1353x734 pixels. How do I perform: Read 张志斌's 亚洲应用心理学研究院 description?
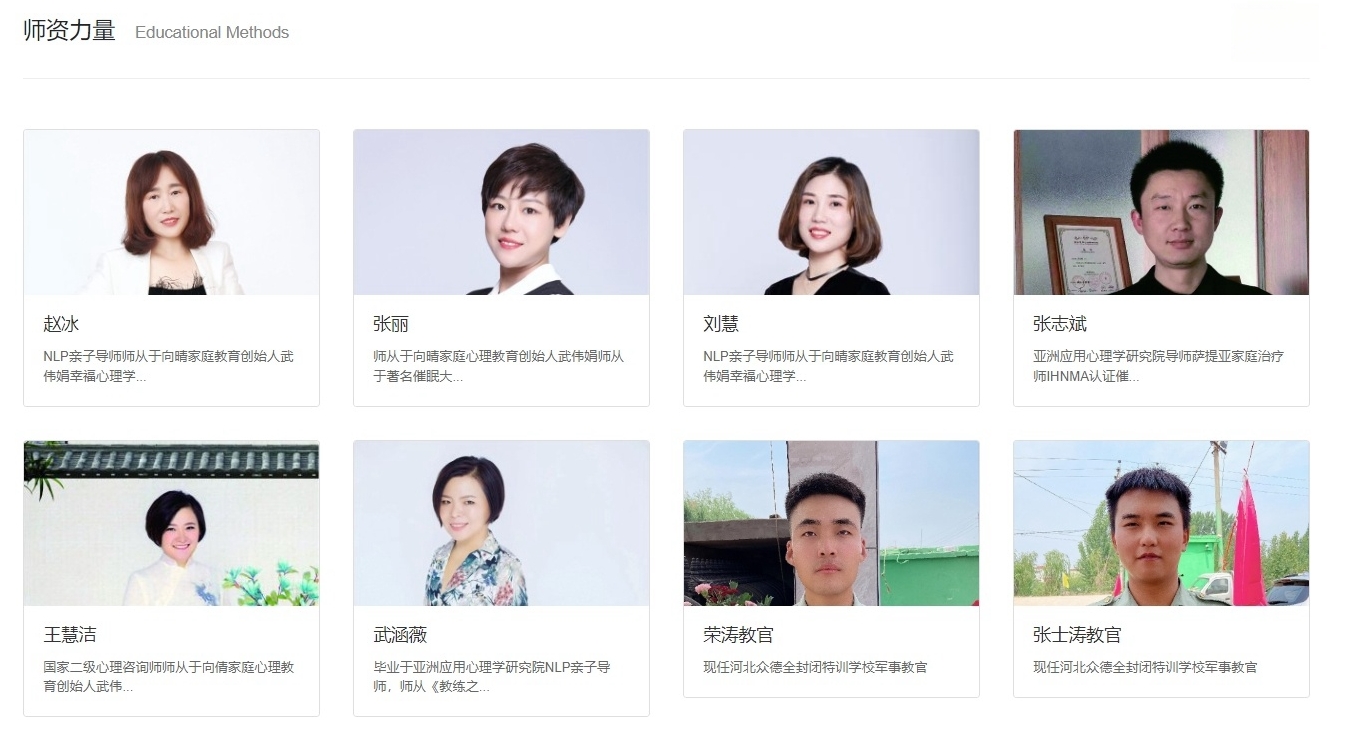coord(1158,366)
